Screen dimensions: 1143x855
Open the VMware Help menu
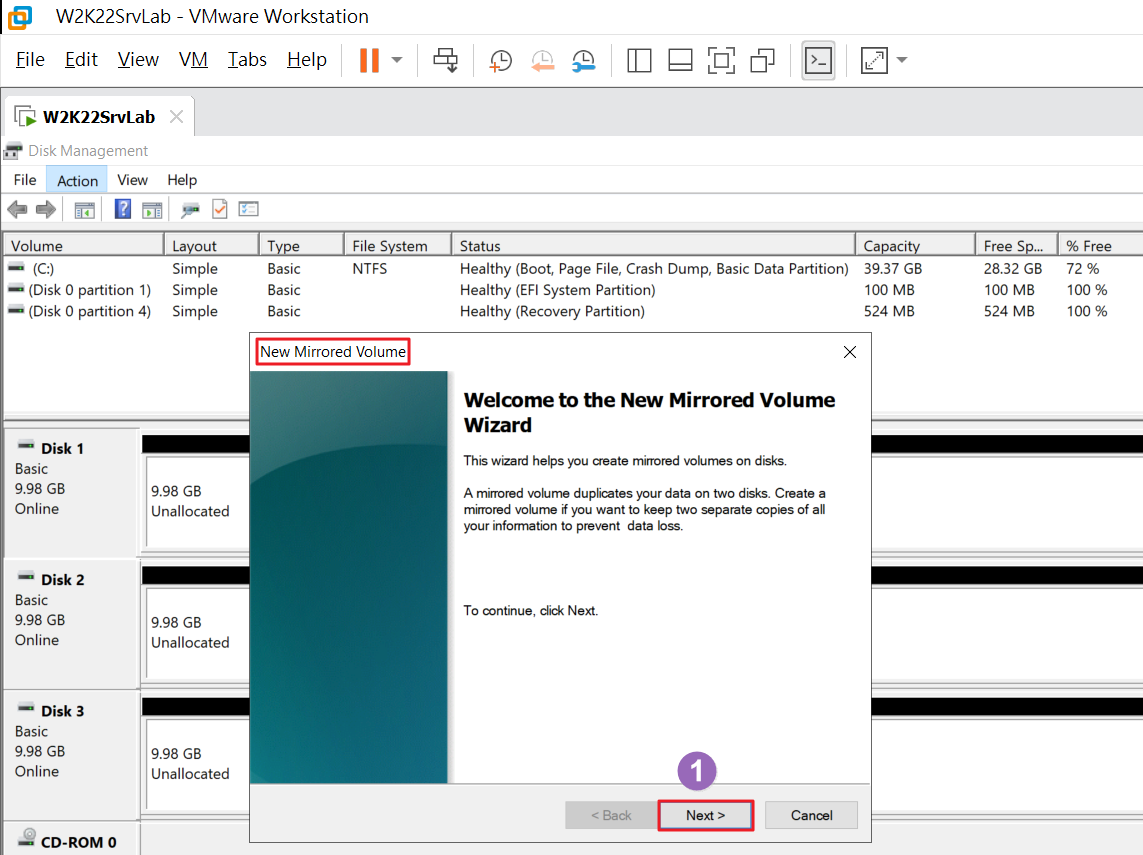(x=306, y=60)
